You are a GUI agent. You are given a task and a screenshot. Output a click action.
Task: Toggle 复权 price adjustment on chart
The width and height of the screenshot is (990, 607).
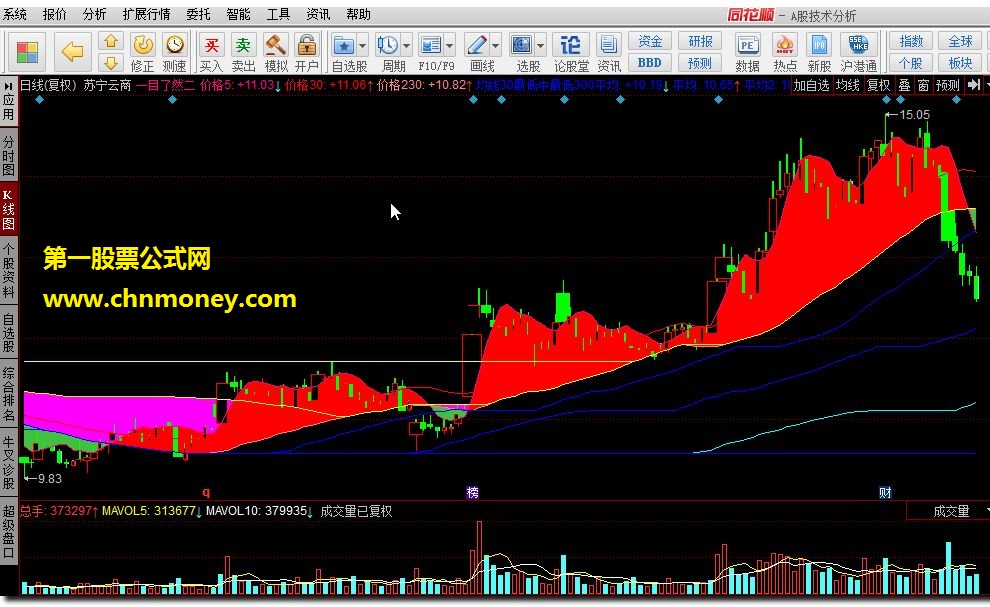pyautogui.click(x=878, y=85)
